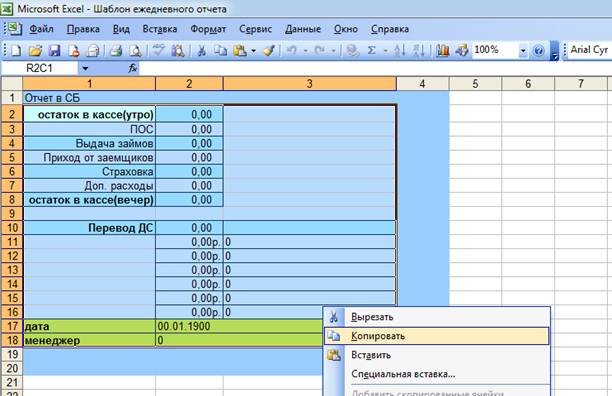Viewport: 612px width, 396px height.
Task: Open the Правка menu
Action: click(x=83, y=29)
